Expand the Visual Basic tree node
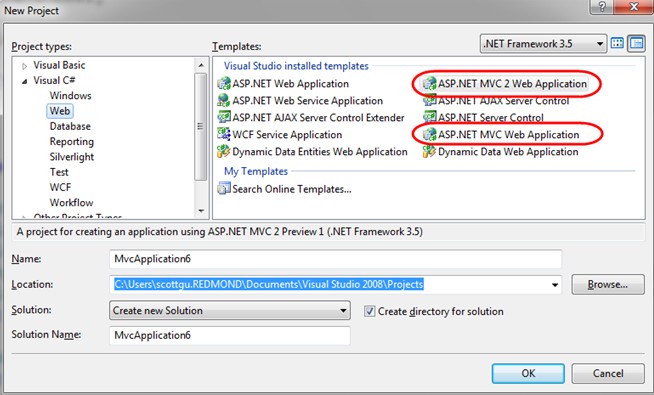This screenshot has width=654, height=395. coord(25,66)
